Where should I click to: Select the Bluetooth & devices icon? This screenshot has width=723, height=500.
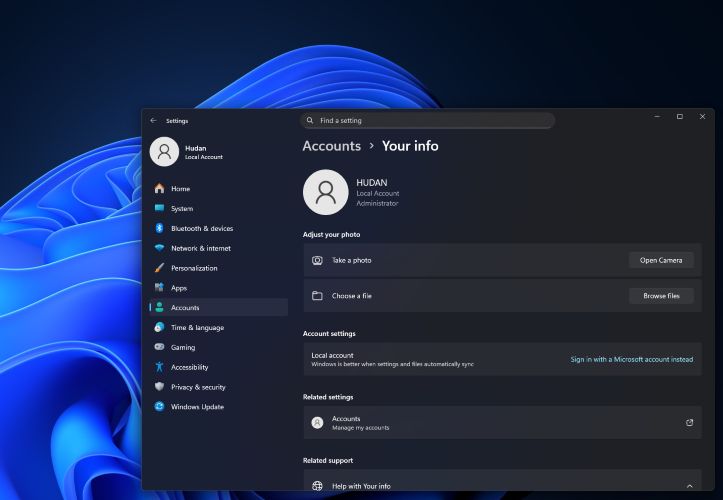(x=159, y=228)
